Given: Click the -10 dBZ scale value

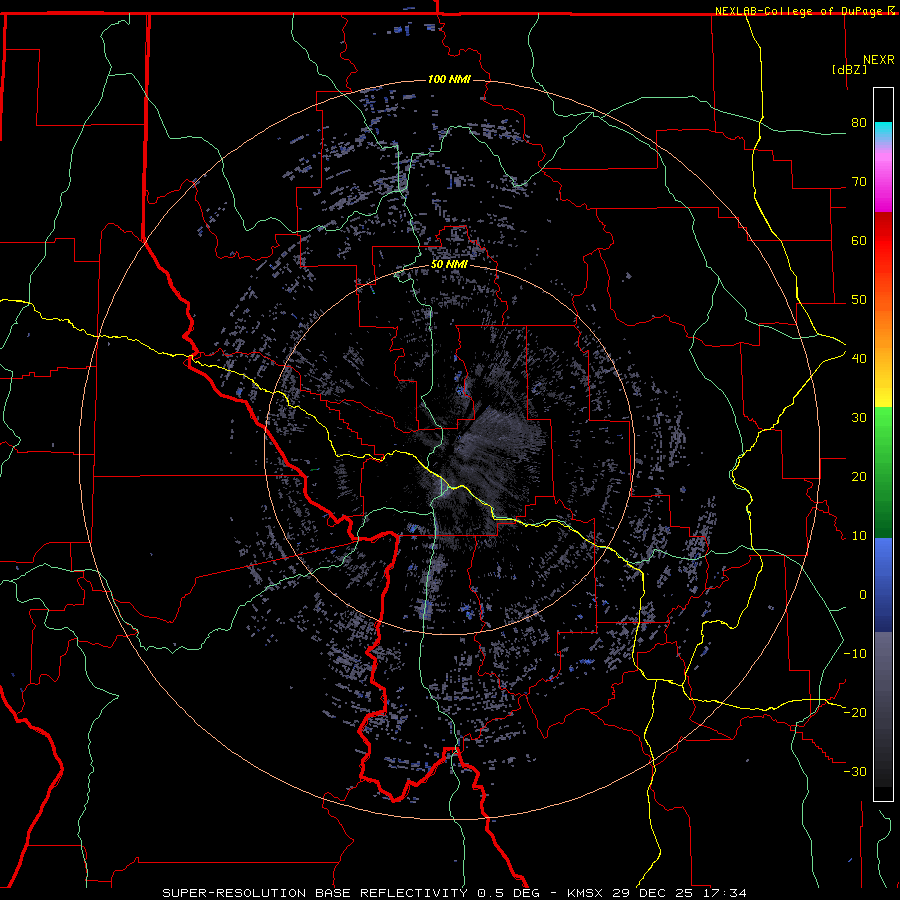Looking at the screenshot, I should [x=855, y=654].
